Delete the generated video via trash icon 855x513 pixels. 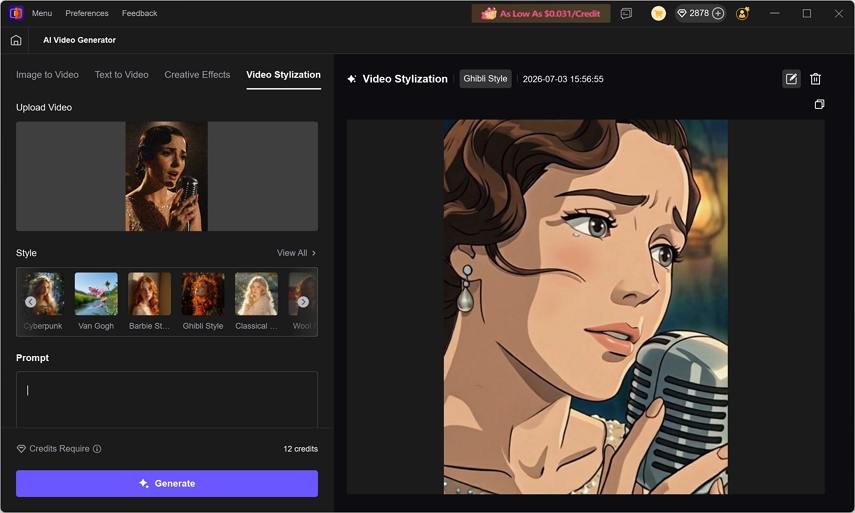pyautogui.click(x=815, y=79)
